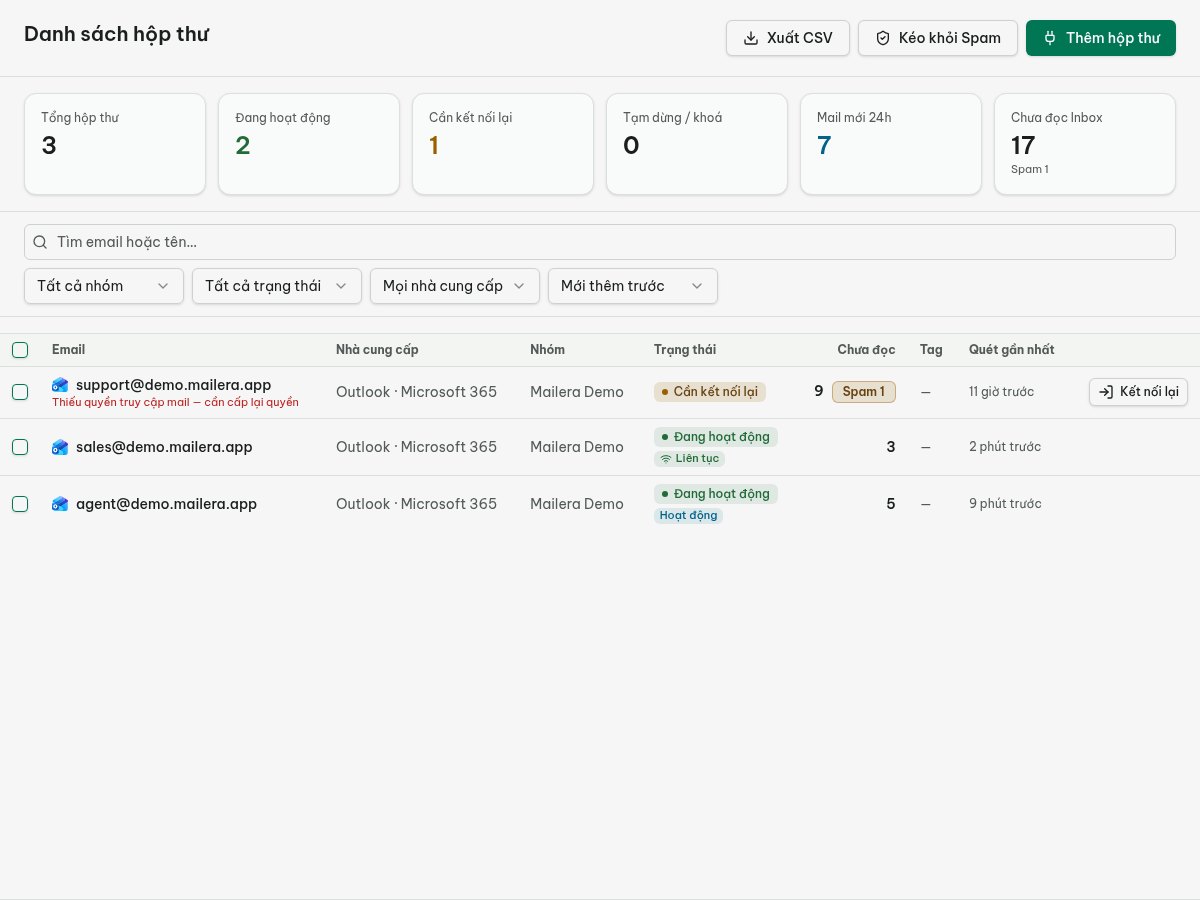Click the Outlook icon beside agent@demo.mailera.app
Viewport: 1200px width, 900px height.
point(60,504)
